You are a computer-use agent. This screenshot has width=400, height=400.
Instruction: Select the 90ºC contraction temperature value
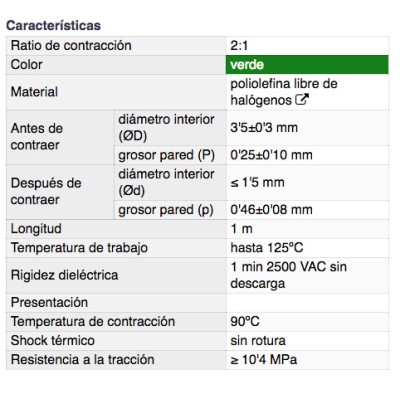pos(245,322)
